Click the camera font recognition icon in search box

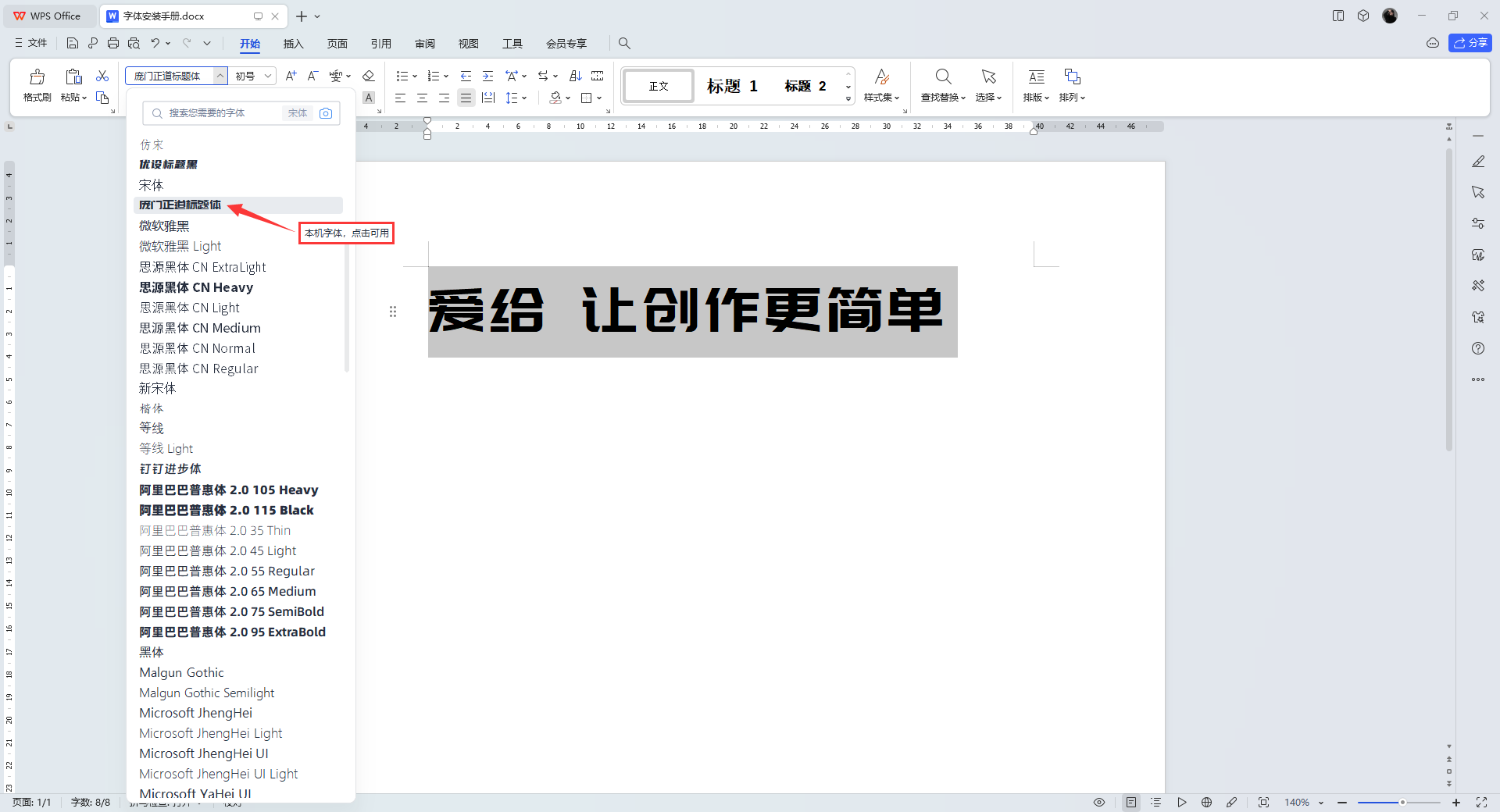(326, 113)
